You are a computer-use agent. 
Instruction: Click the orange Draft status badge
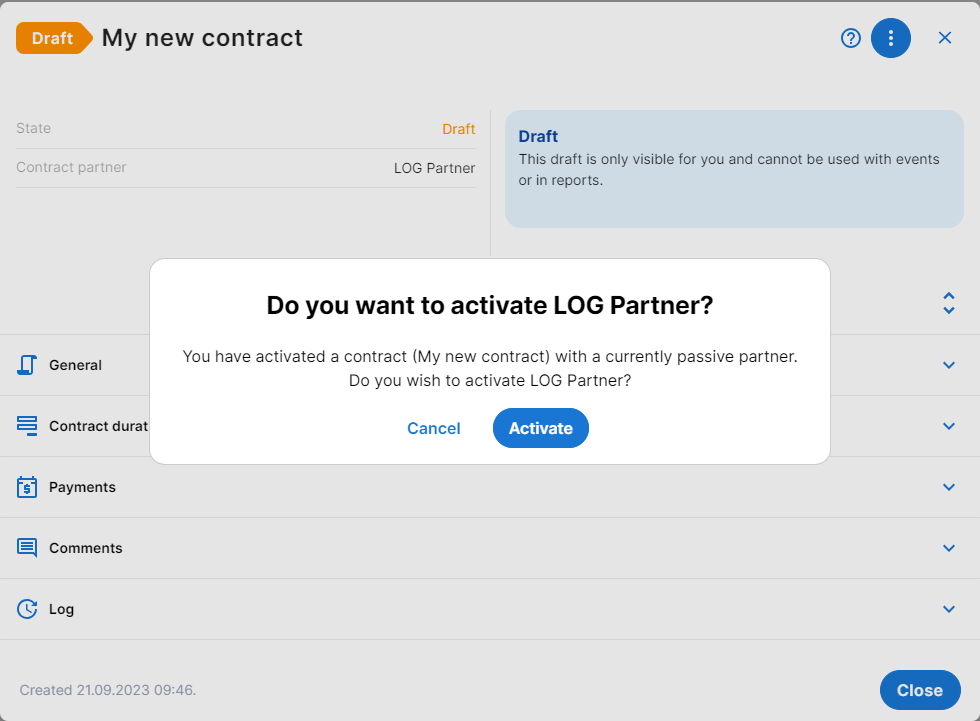click(54, 38)
